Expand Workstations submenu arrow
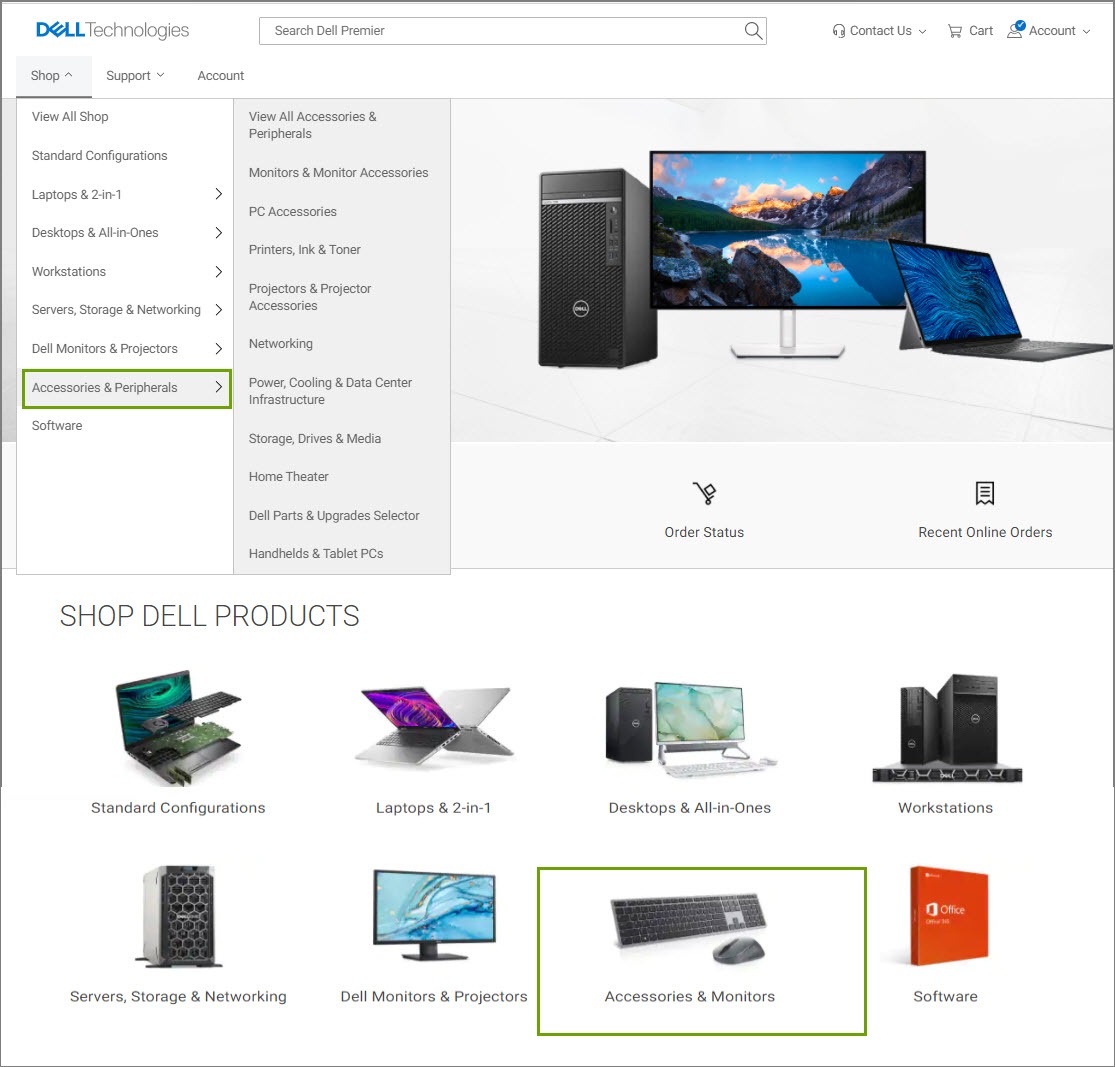 coord(218,272)
